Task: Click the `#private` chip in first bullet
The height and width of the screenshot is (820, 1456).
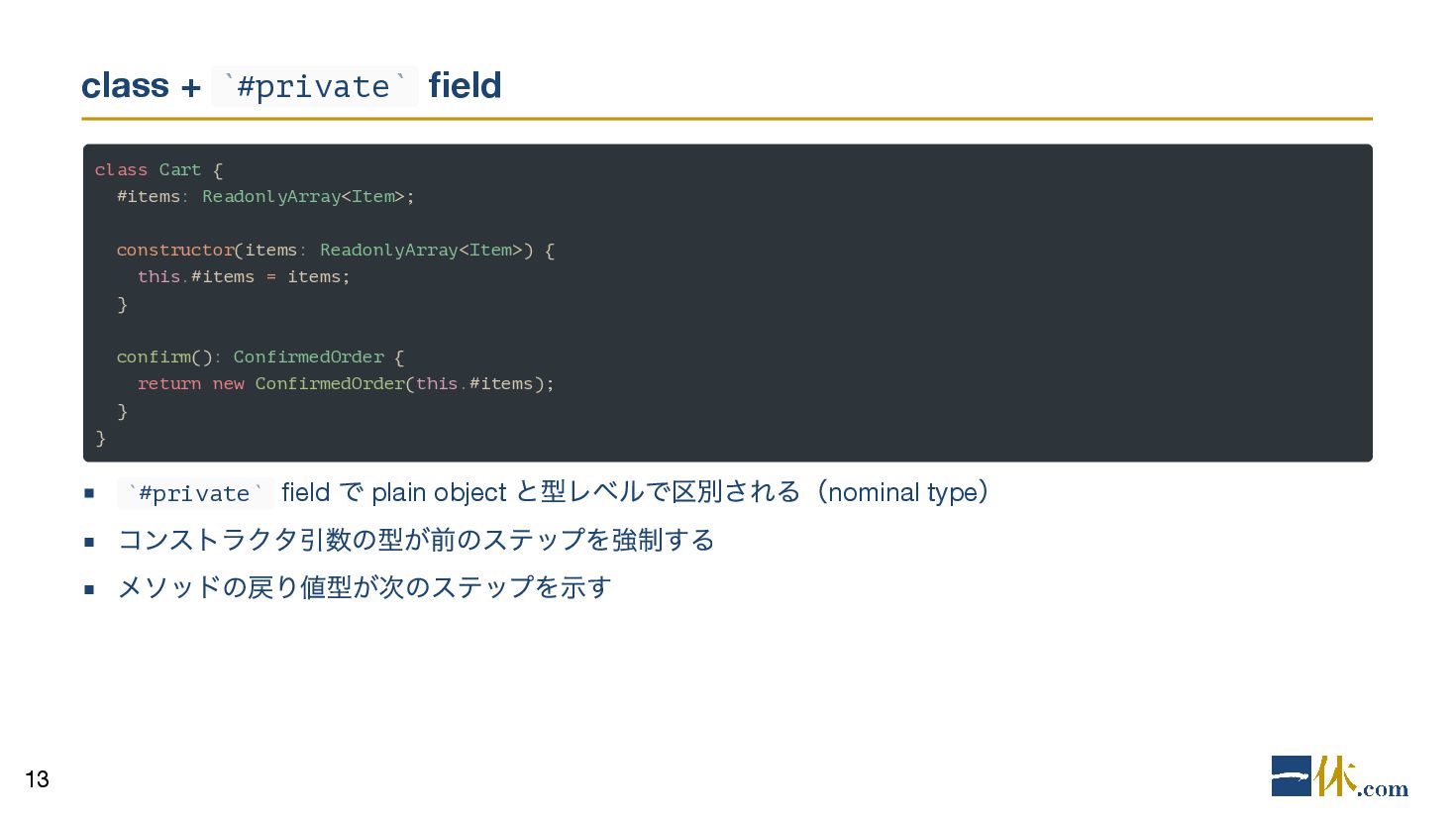Action: pos(194,493)
